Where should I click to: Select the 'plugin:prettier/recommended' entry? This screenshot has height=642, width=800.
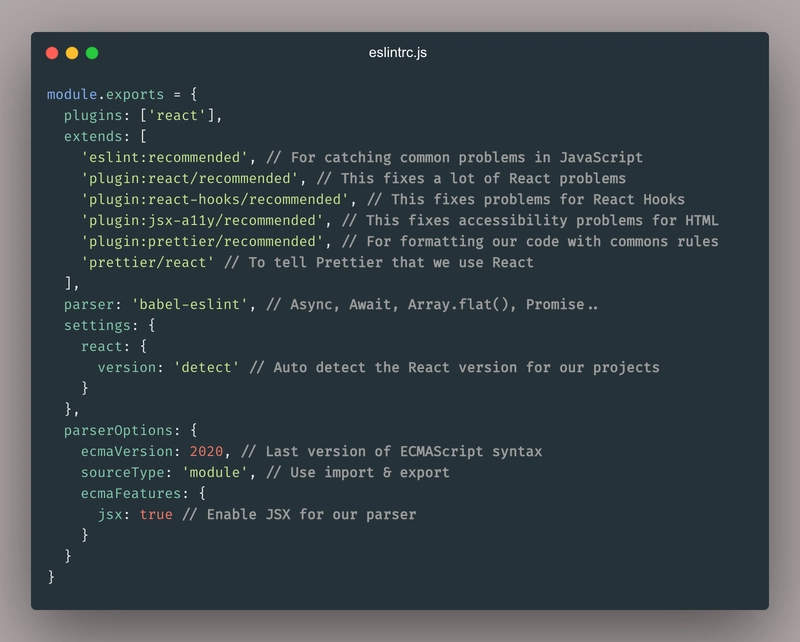pos(206,241)
